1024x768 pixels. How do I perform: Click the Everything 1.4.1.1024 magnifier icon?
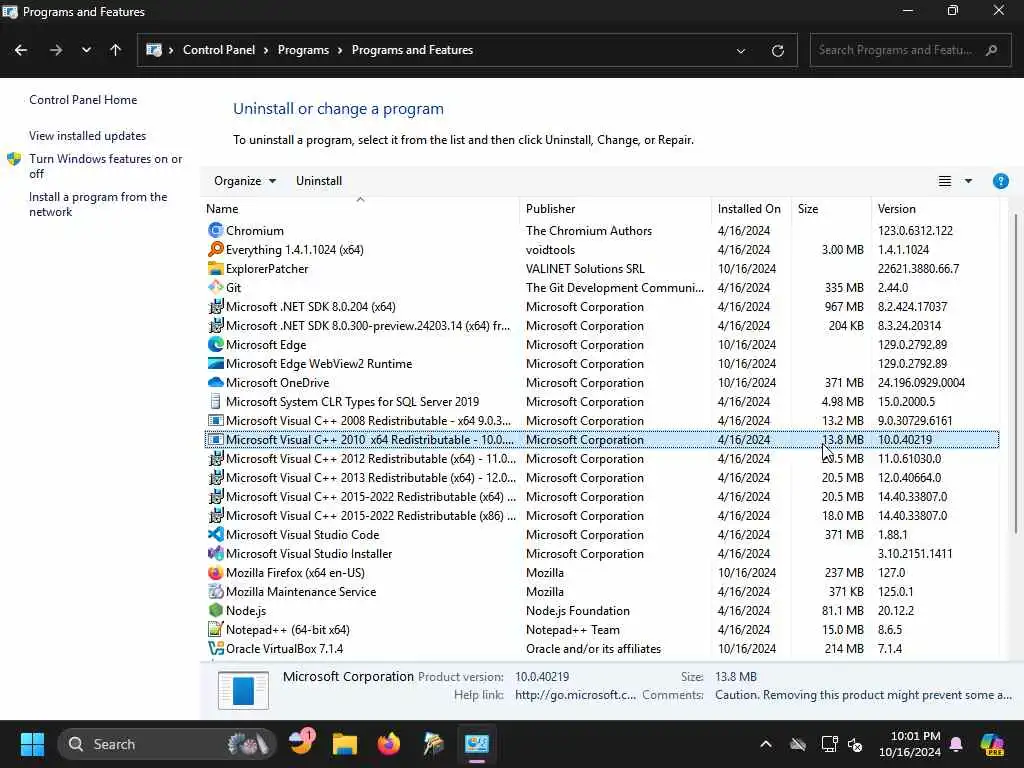pos(216,249)
